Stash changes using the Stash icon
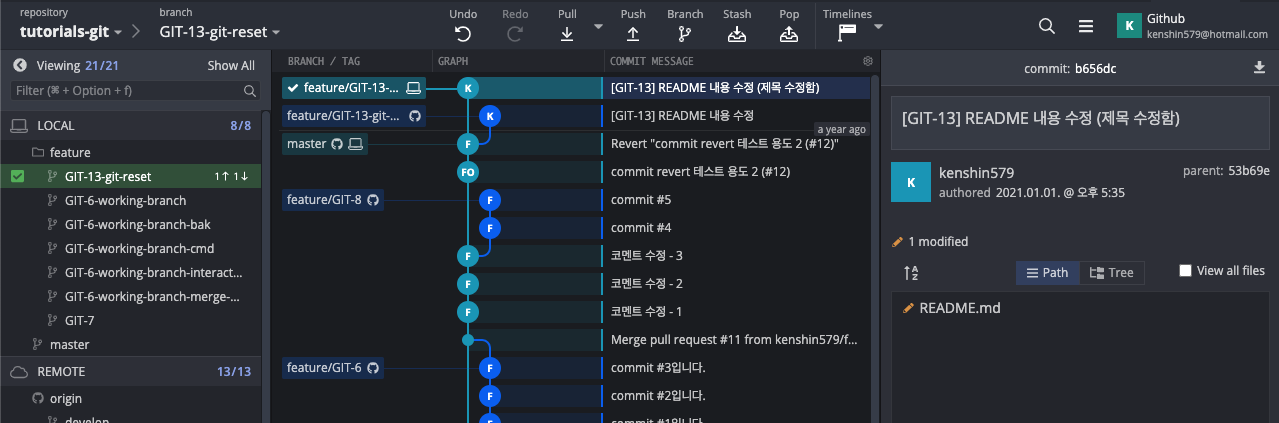Viewport: 1279px width, 423px height. [737, 34]
